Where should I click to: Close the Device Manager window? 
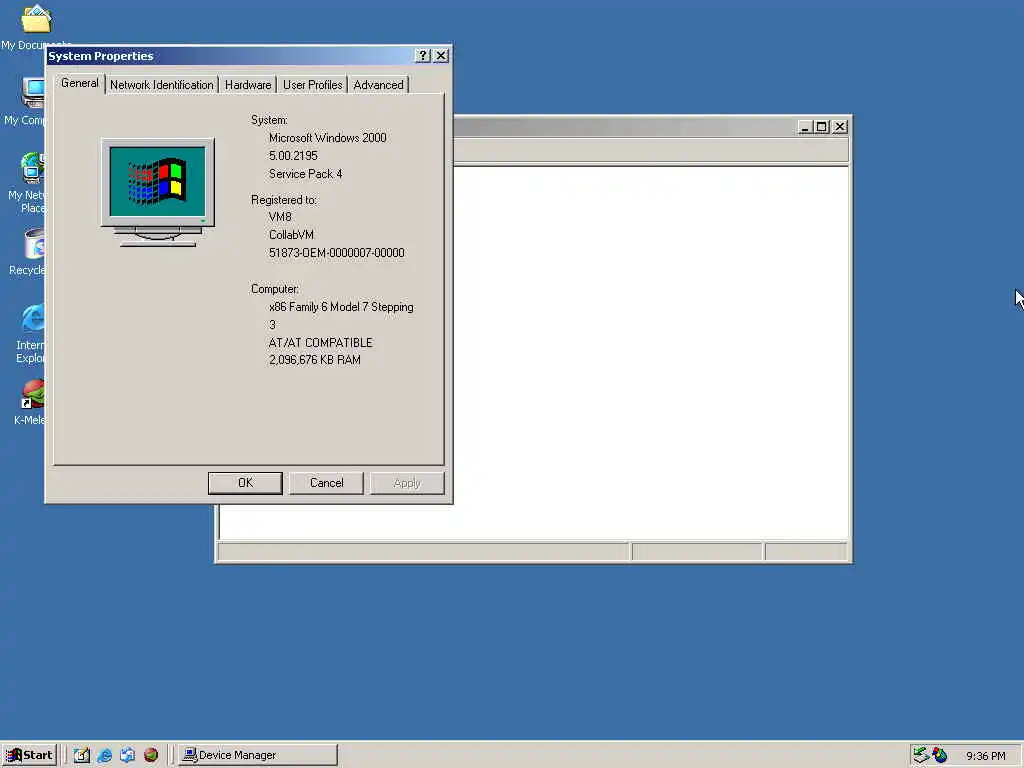pyautogui.click(x=840, y=127)
